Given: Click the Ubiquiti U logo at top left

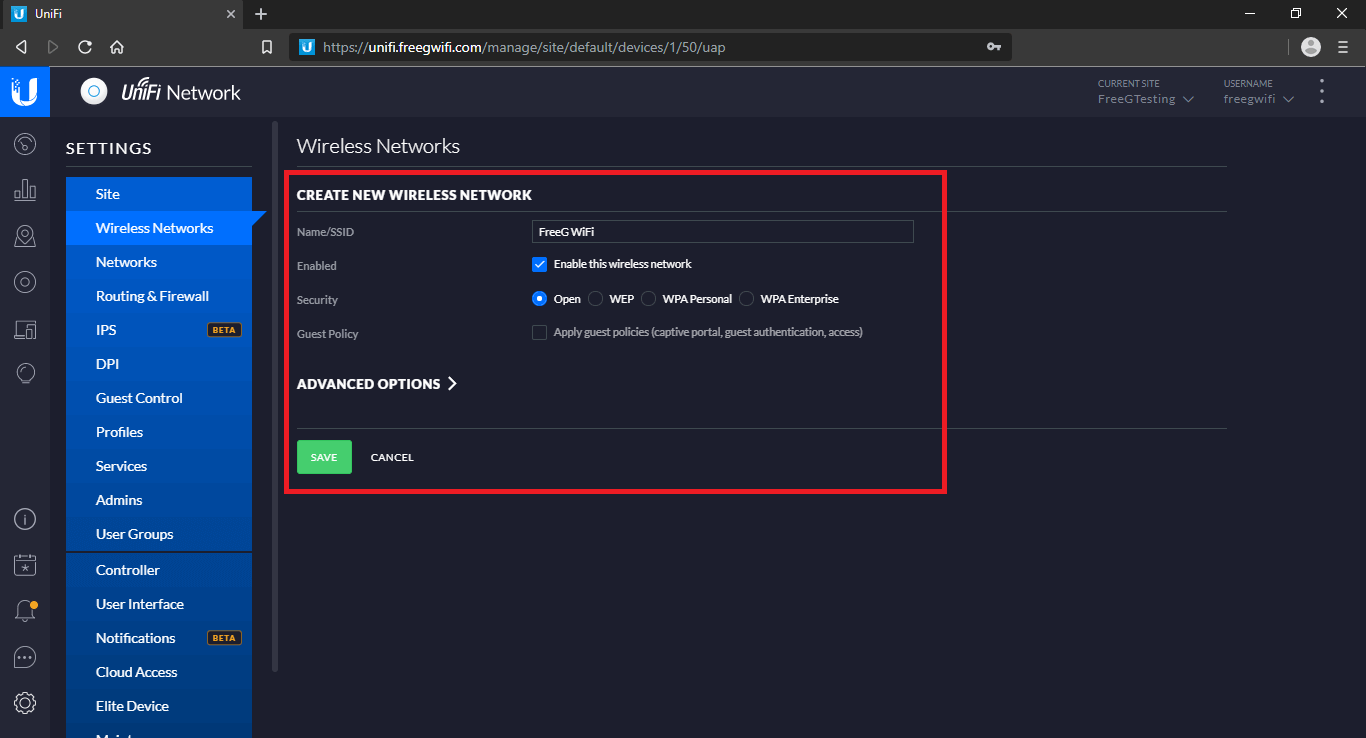Looking at the screenshot, I should 25,92.
